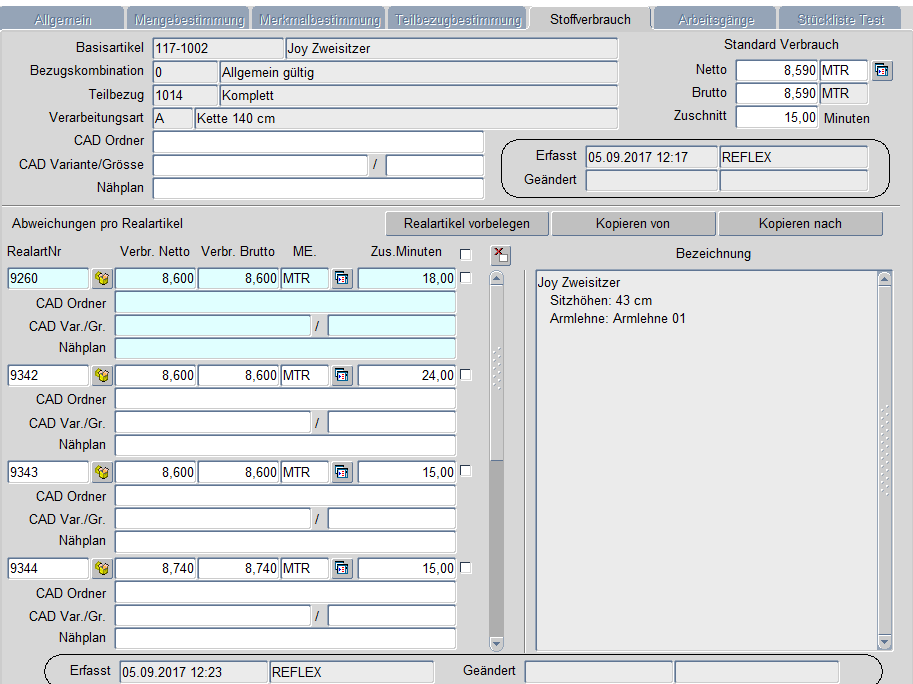913x684 pixels.
Task: Toggle the header checkbox beside Zus.Minuten
Action: tap(465, 254)
